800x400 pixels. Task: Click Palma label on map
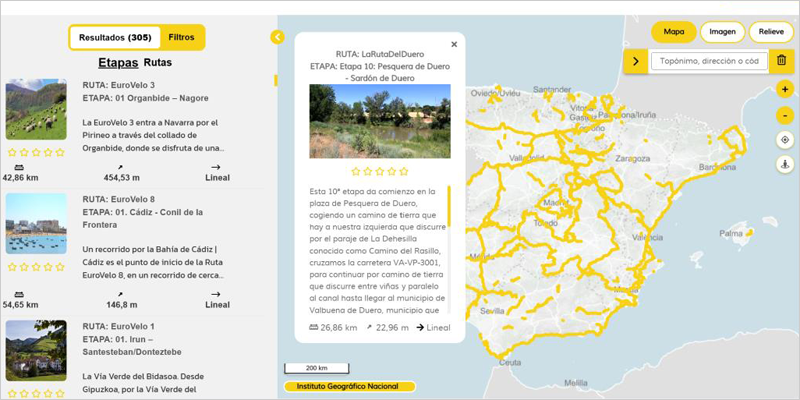tap(730, 233)
